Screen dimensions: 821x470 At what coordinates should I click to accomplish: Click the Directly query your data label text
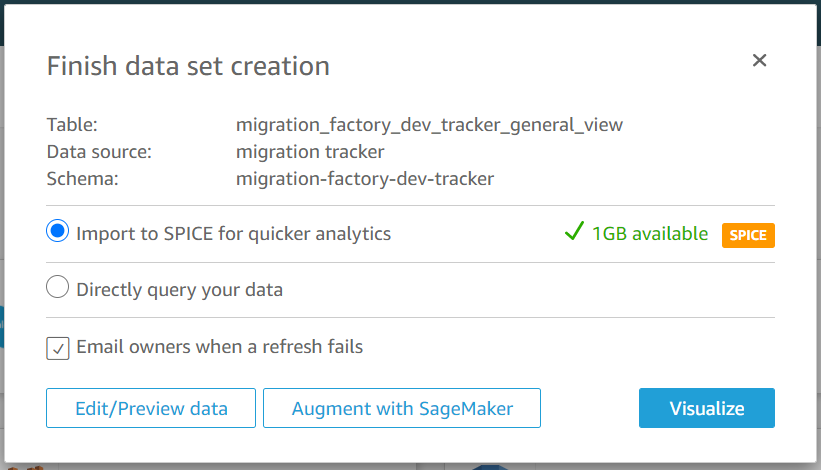[x=180, y=290]
